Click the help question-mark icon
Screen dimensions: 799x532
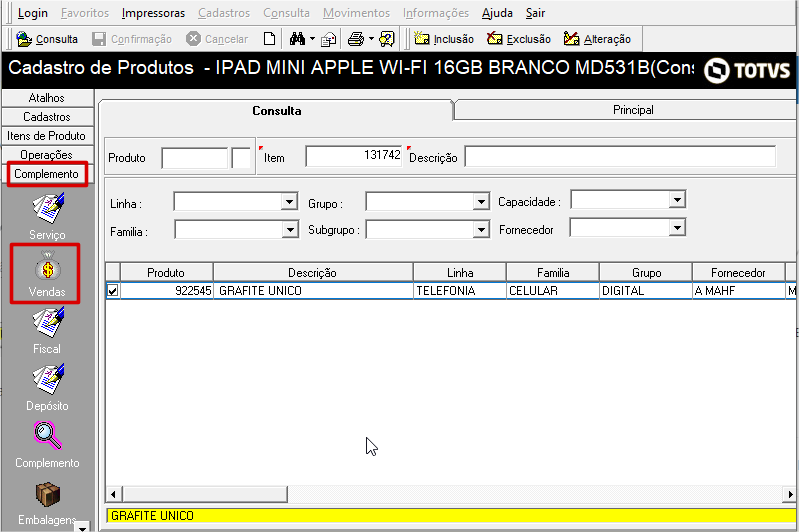click(387, 39)
